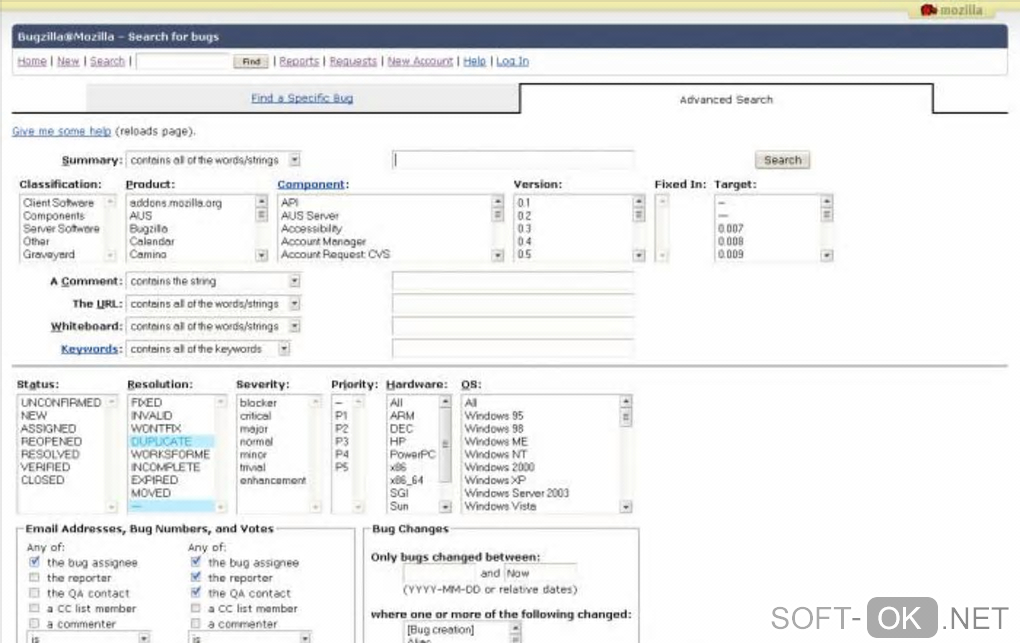Check first column 'a CC list member' checkbox
The image size is (1020, 643).
(x=34, y=608)
